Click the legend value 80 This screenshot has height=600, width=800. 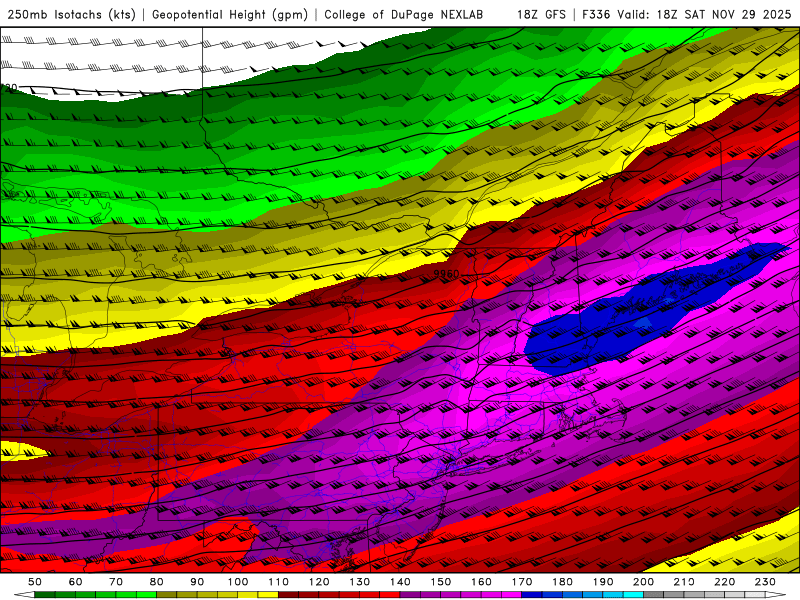click(x=156, y=582)
